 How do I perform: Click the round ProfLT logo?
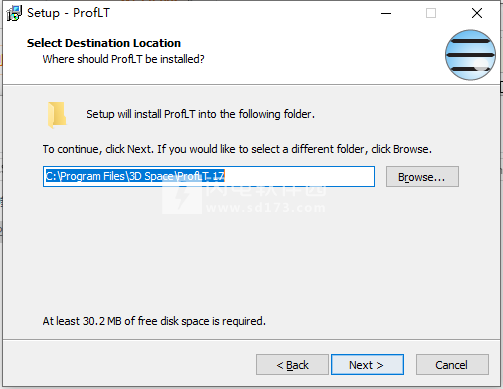(x=470, y=55)
